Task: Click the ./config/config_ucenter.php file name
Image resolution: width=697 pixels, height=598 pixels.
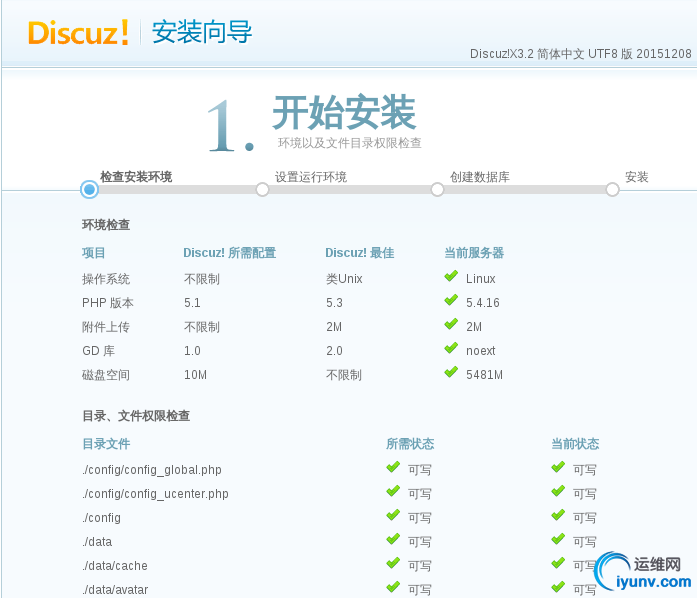Action: (x=155, y=494)
